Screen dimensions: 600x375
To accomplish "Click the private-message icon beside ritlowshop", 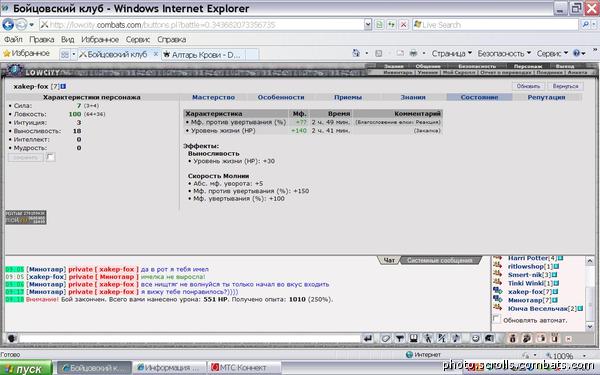I will (497, 266).
